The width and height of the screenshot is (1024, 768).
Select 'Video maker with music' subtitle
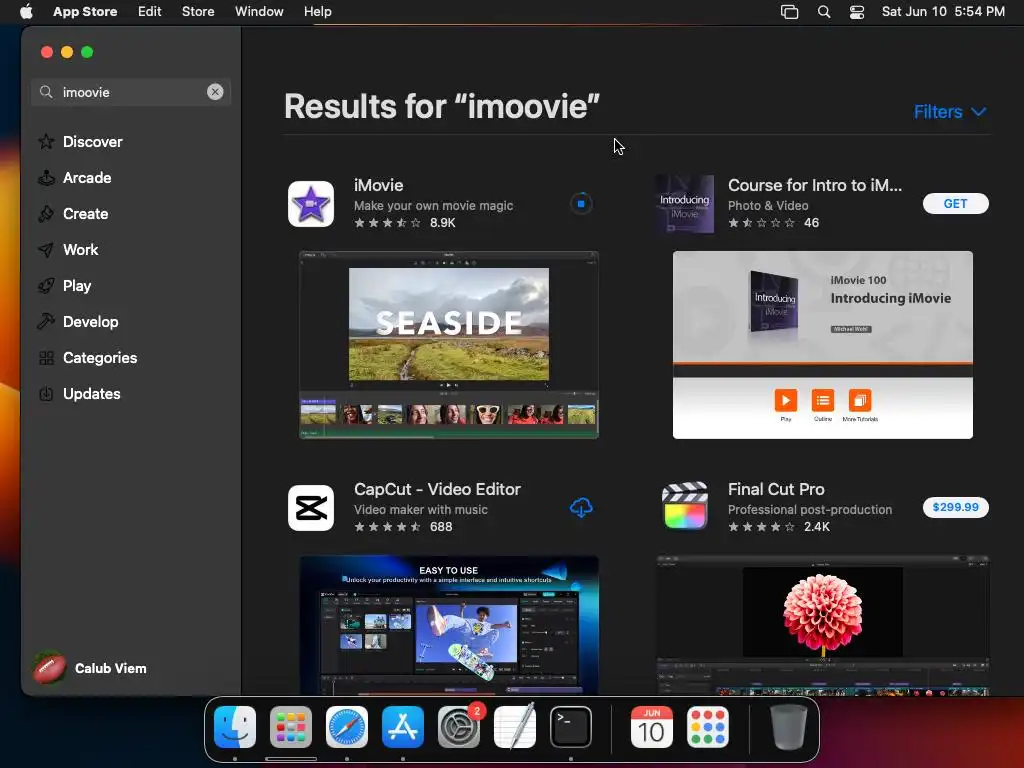pos(421,509)
